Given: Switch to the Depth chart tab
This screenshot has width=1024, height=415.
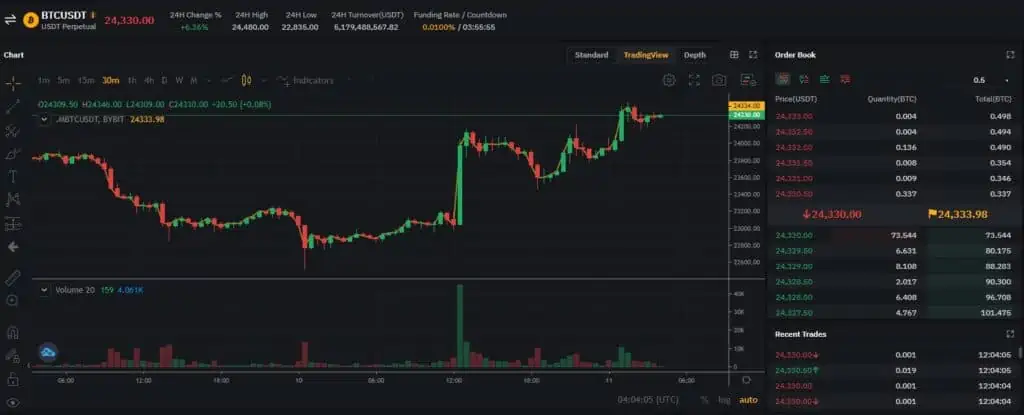Looking at the screenshot, I should coord(695,56).
